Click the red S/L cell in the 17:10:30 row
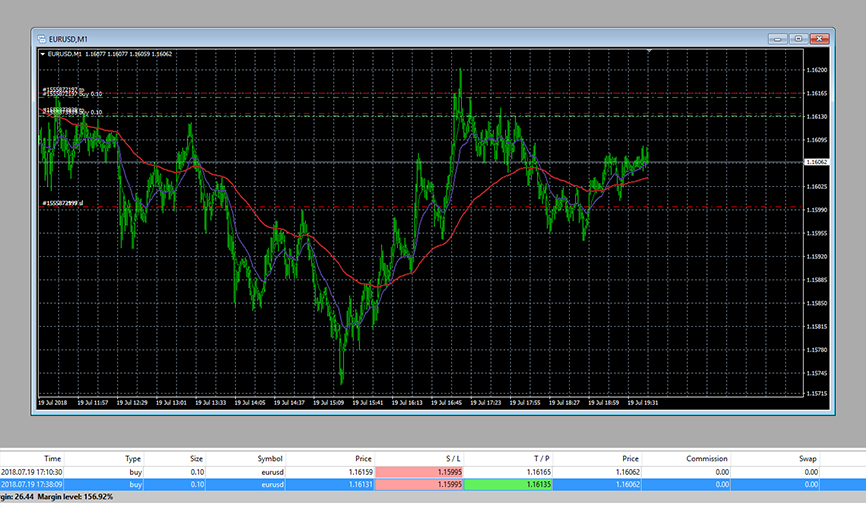 pyautogui.click(x=419, y=472)
